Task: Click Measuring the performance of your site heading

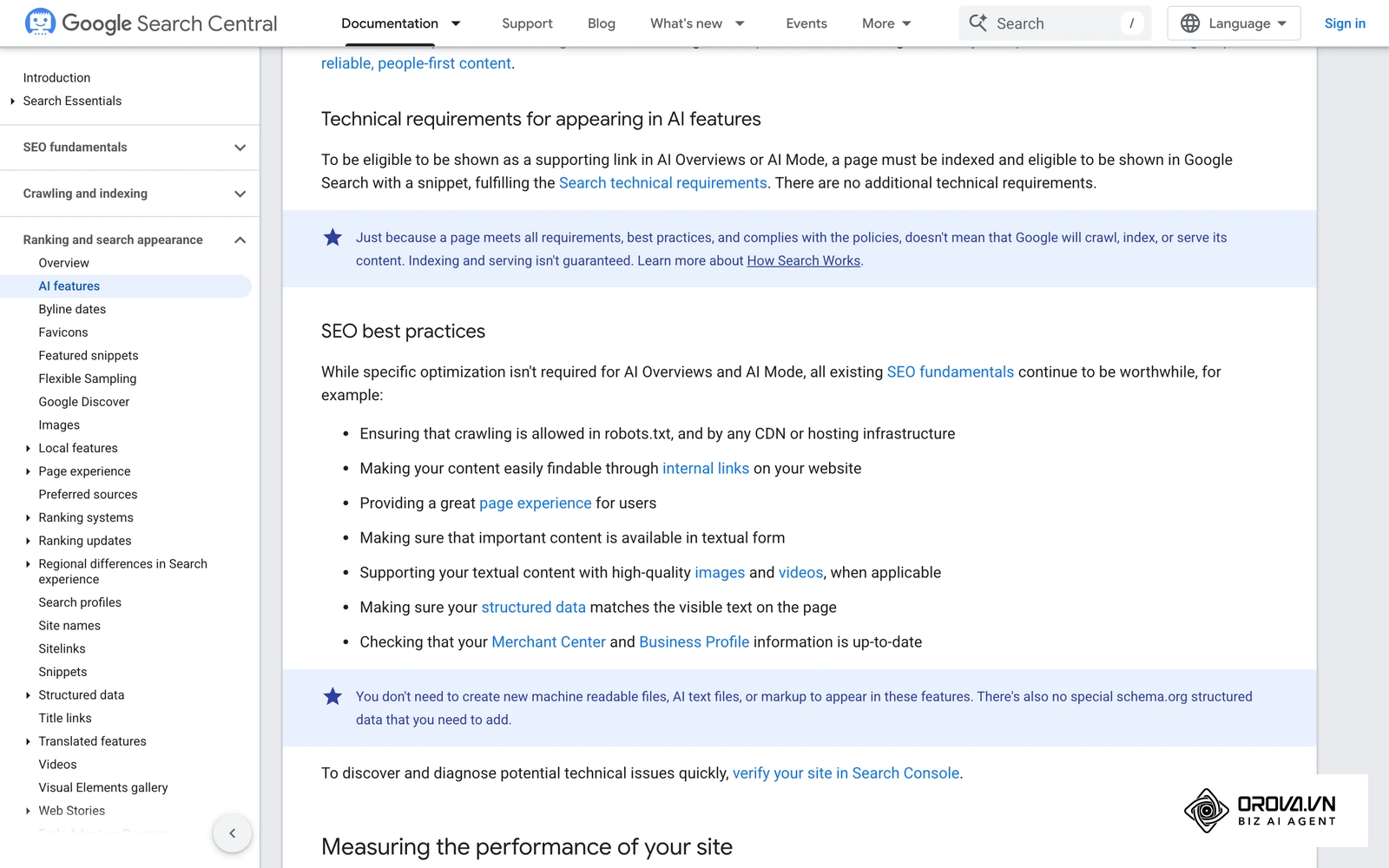Action: tap(527, 846)
